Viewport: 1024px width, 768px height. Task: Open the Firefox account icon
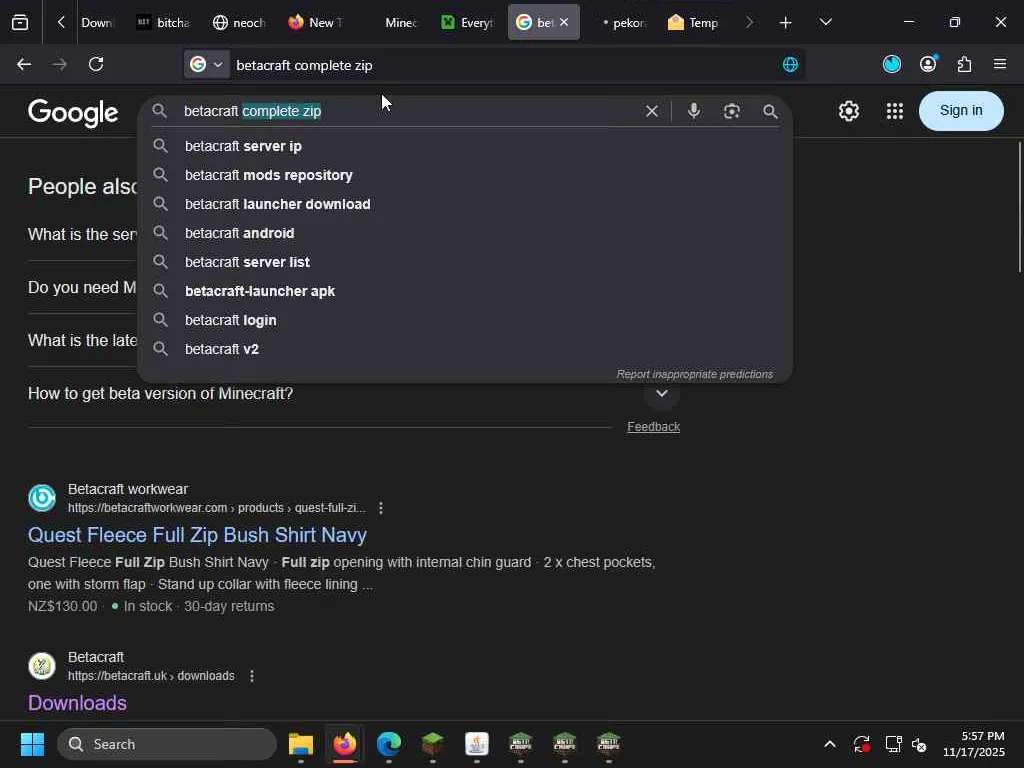coord(928,64)
